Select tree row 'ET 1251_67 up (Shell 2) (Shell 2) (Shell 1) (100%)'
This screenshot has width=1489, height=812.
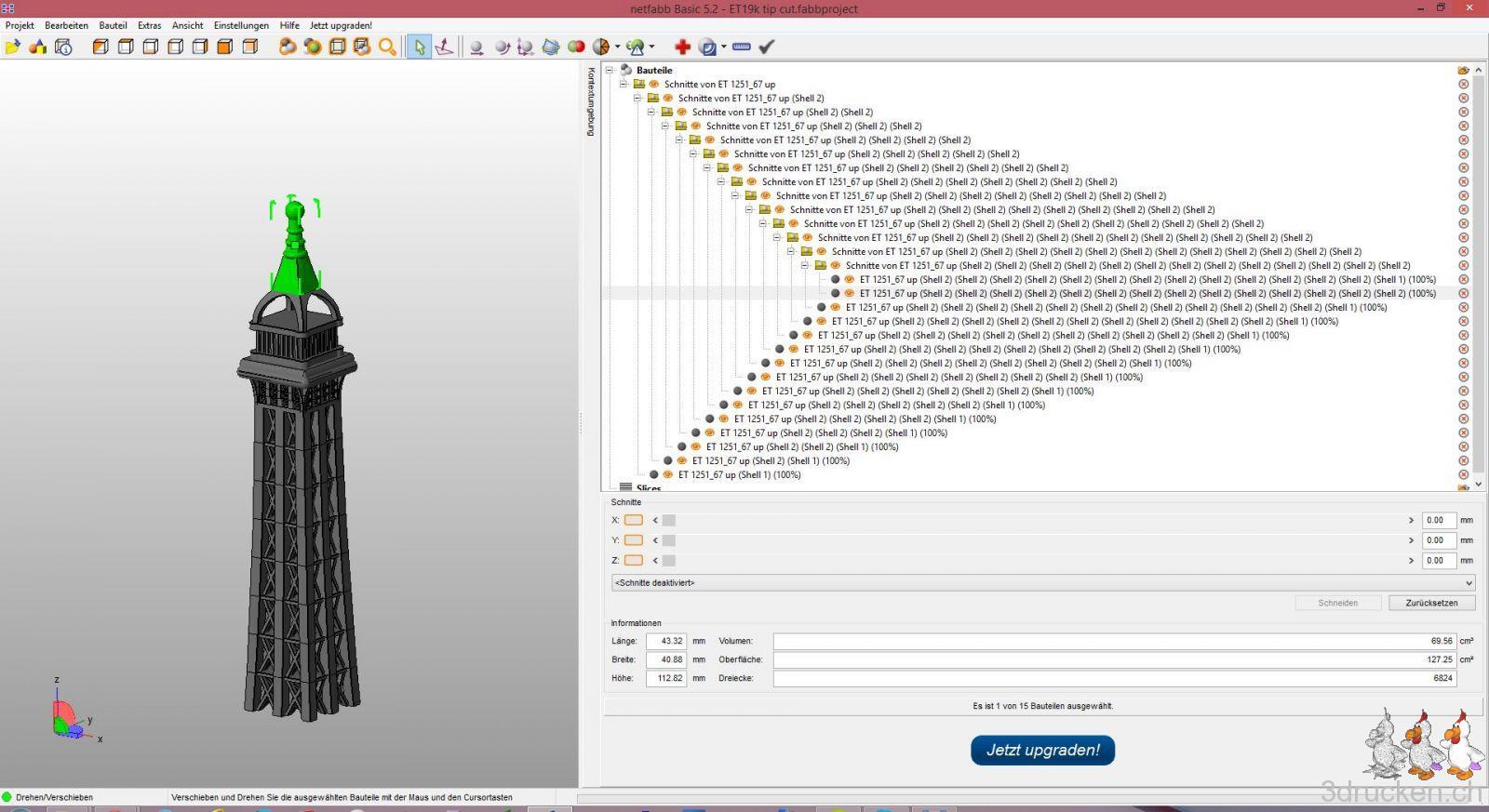(802, 446)
